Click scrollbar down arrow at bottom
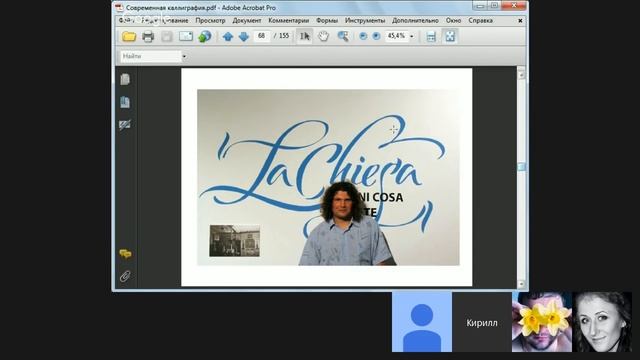This screenshot has height=360, width=640. tap(521, 283)
